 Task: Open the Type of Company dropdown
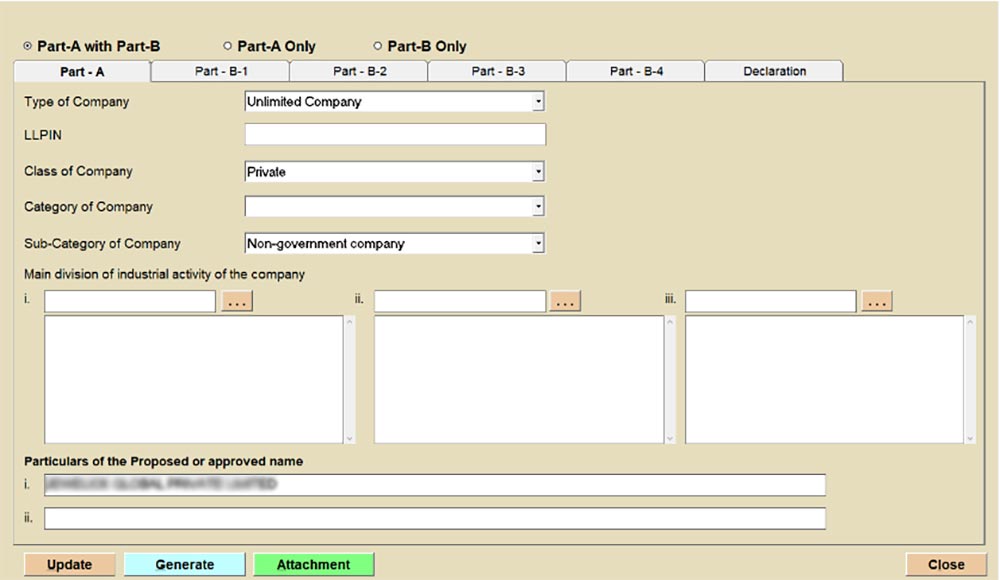coord(538,102)
